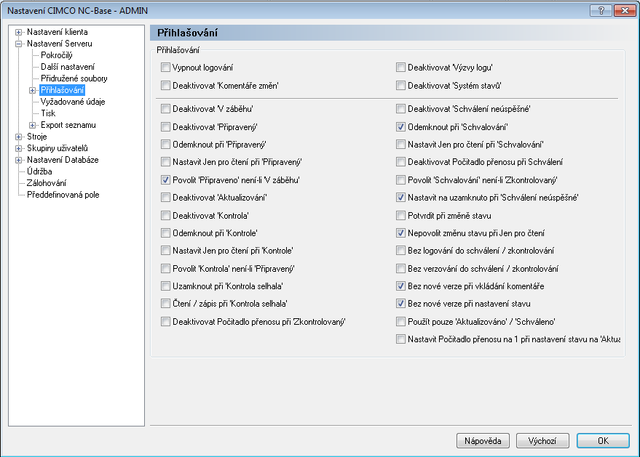Check Deaktivovat 'Připravený'

point(165,127)
